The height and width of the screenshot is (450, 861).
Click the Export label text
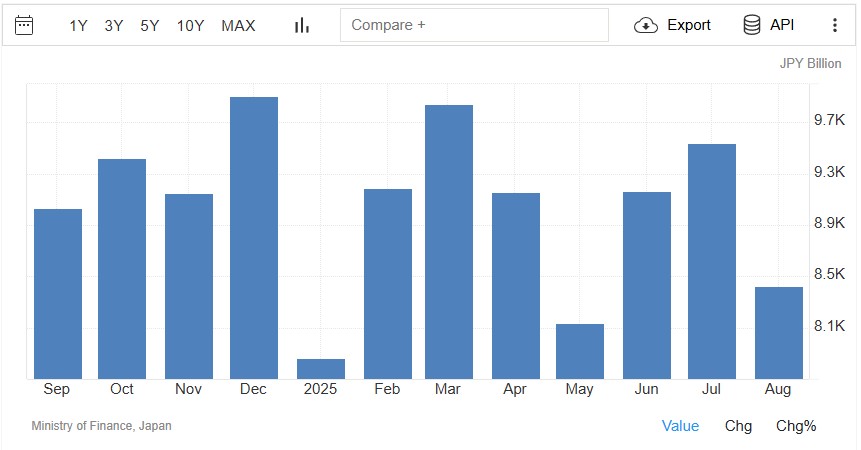point(689,25)
